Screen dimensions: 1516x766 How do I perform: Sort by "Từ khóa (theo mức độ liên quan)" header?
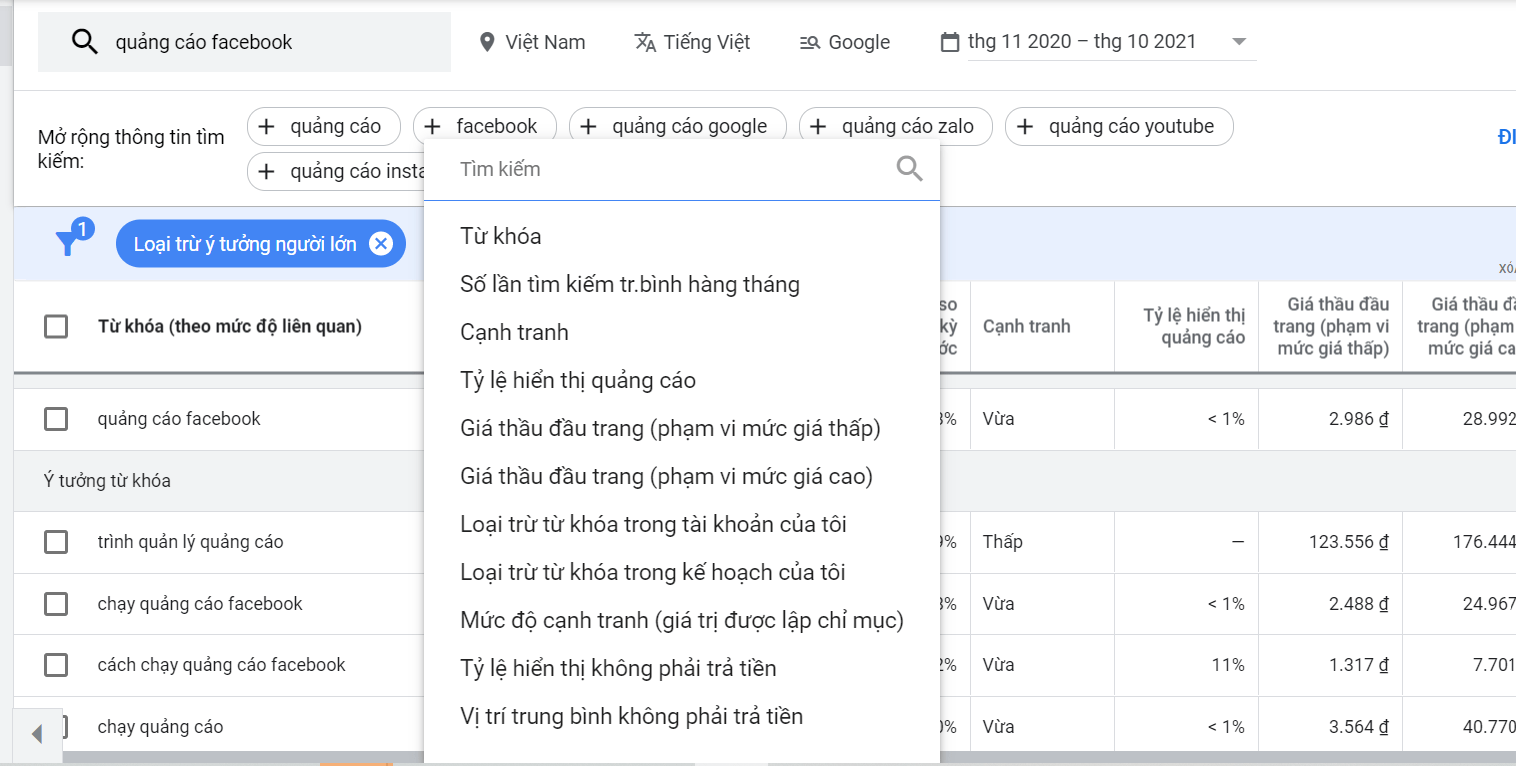pyautogui.click(x=230, y=326)
